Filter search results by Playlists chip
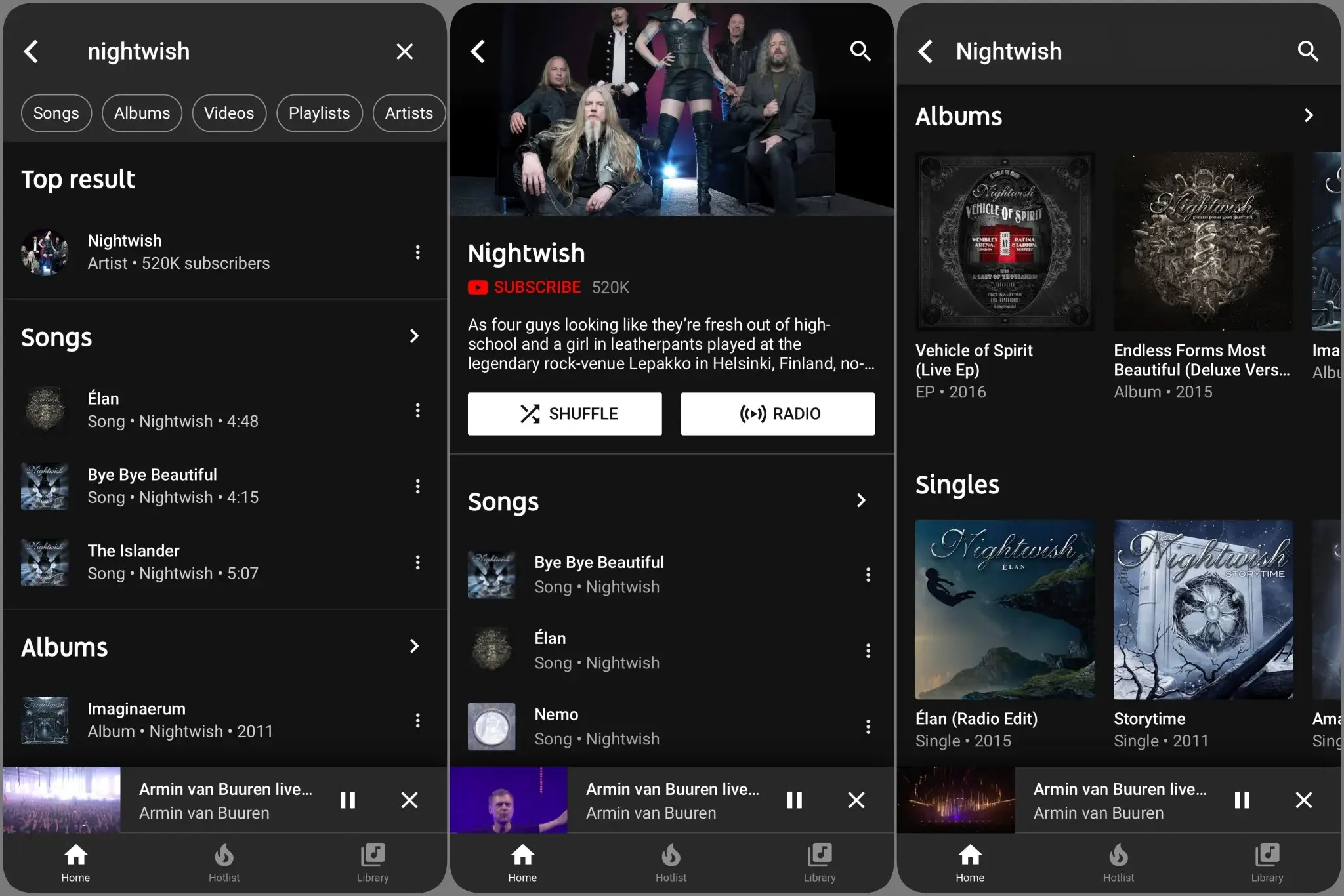Viewport: 1344px width, 896px height. (320, 113)
